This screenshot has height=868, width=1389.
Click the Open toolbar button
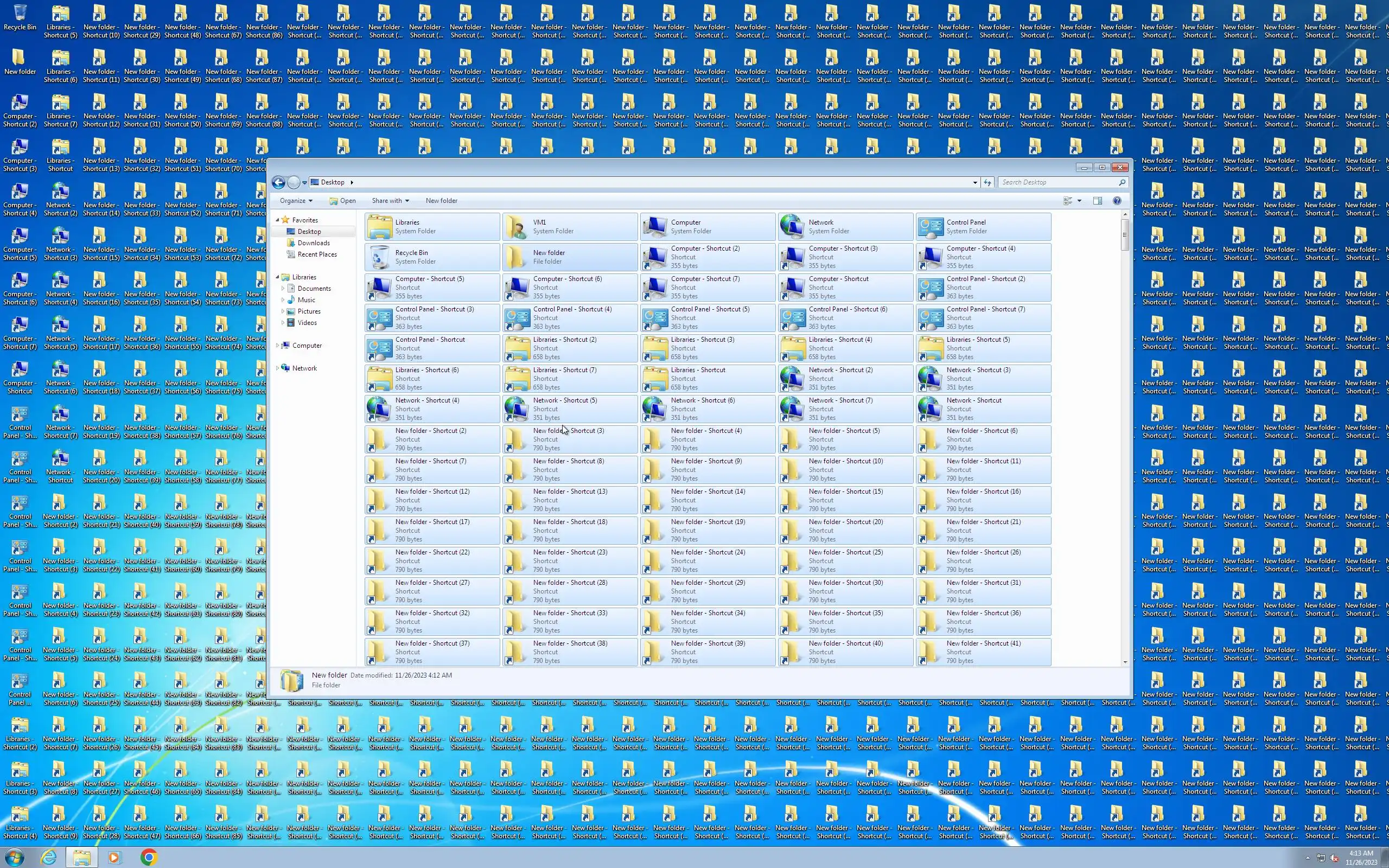[343, 201]
